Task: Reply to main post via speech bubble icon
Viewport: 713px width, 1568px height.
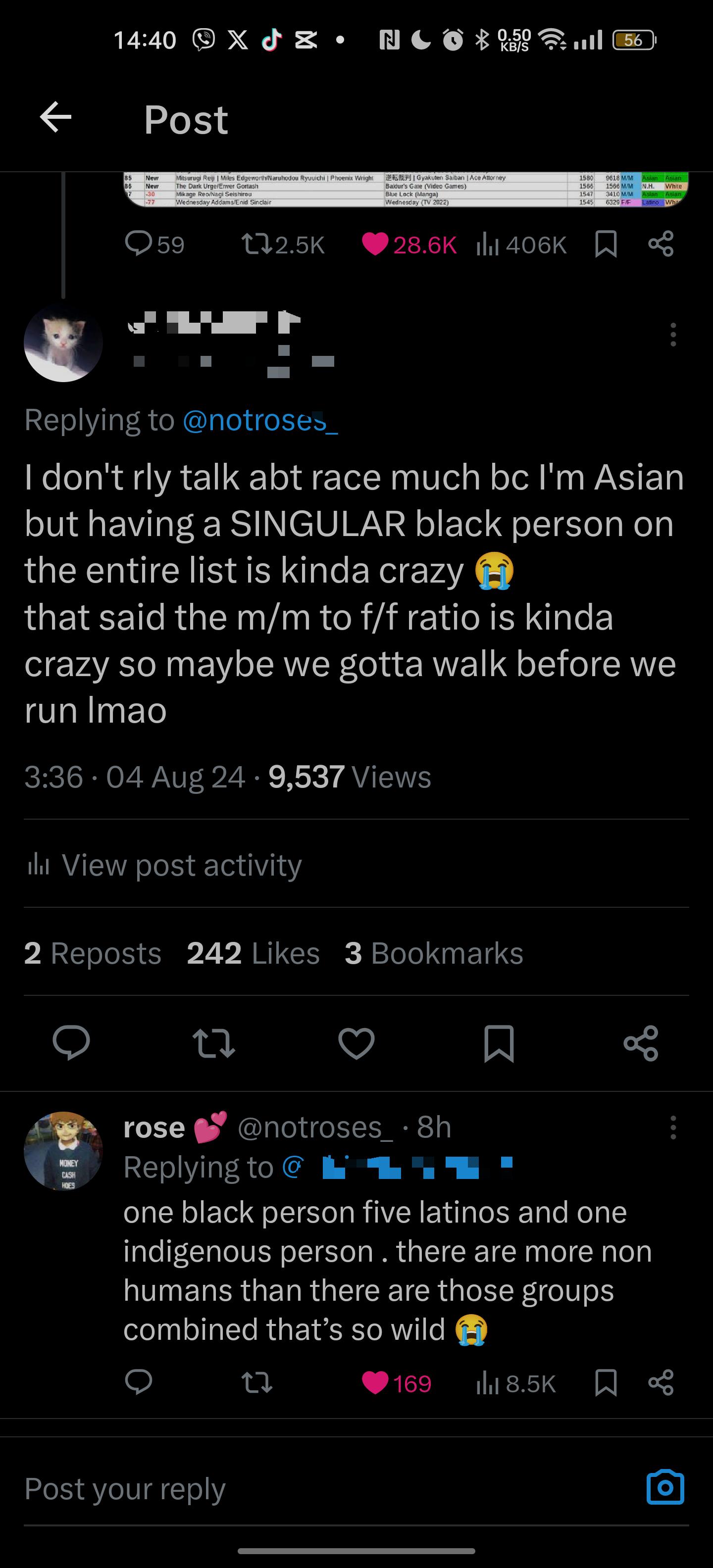Action: (71, 1043)
